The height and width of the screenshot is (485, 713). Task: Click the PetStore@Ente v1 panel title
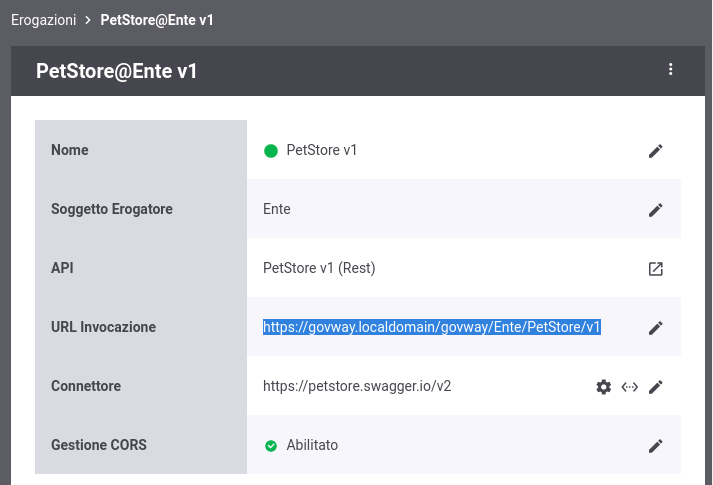116,71
